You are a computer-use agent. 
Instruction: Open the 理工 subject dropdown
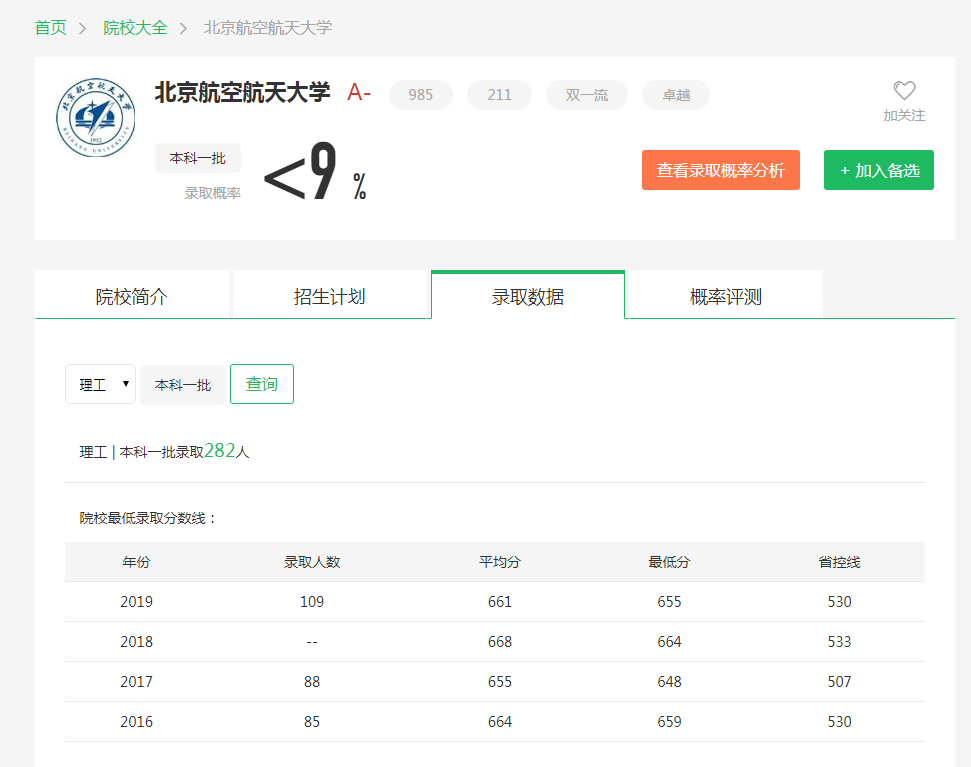[100, 384]
